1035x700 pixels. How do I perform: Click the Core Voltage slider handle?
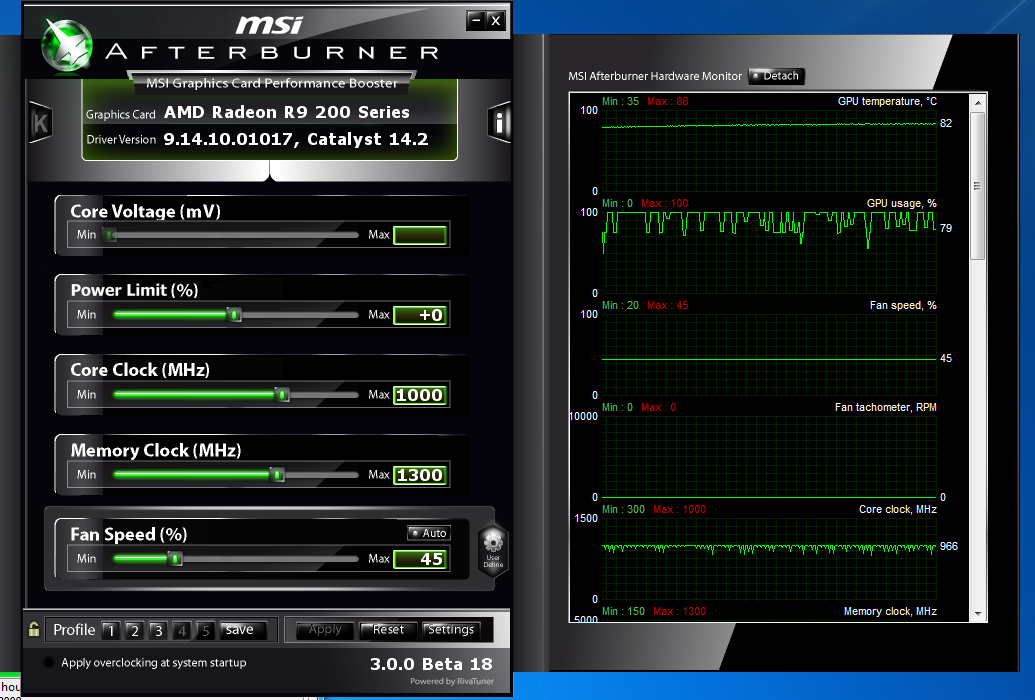click(110, 235)
